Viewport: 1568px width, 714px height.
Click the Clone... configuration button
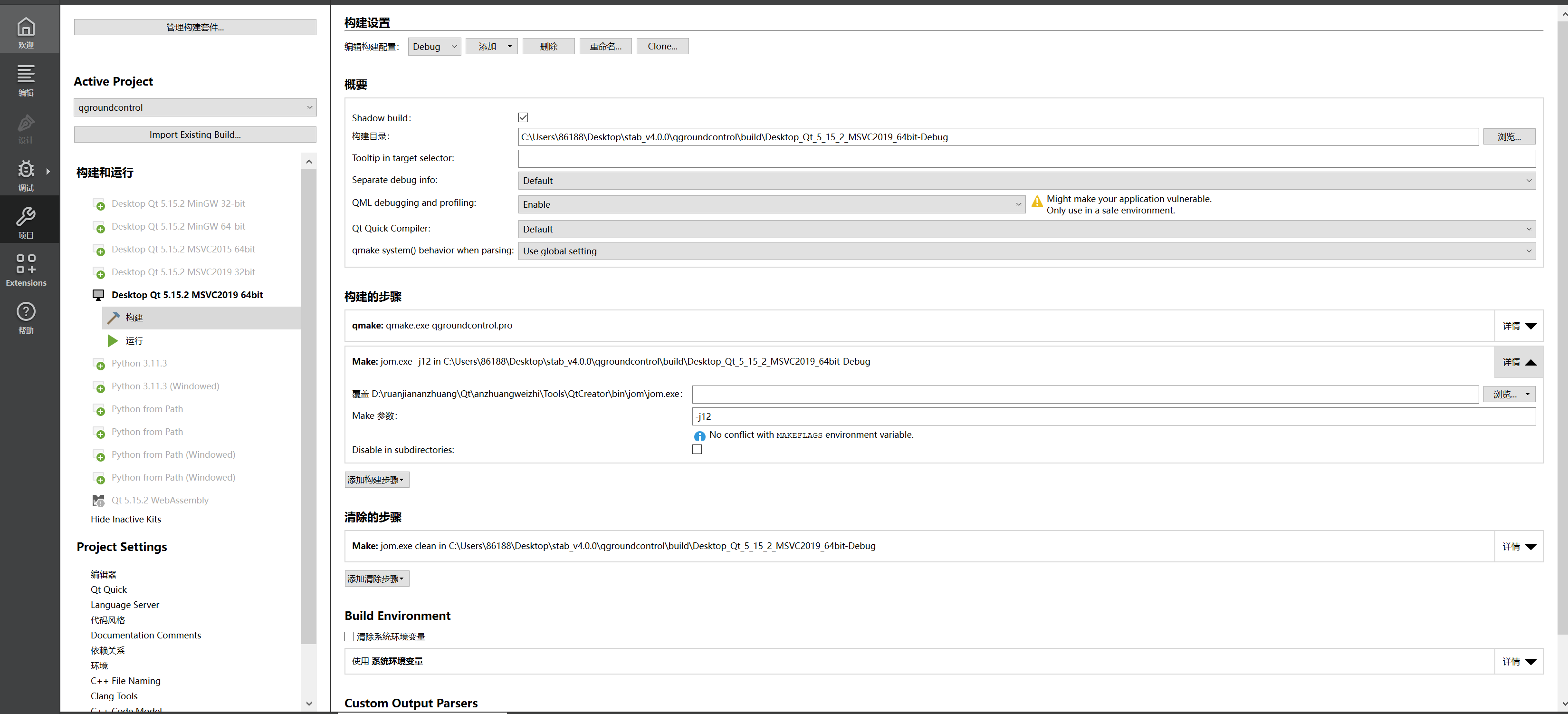tap(662, 46)
